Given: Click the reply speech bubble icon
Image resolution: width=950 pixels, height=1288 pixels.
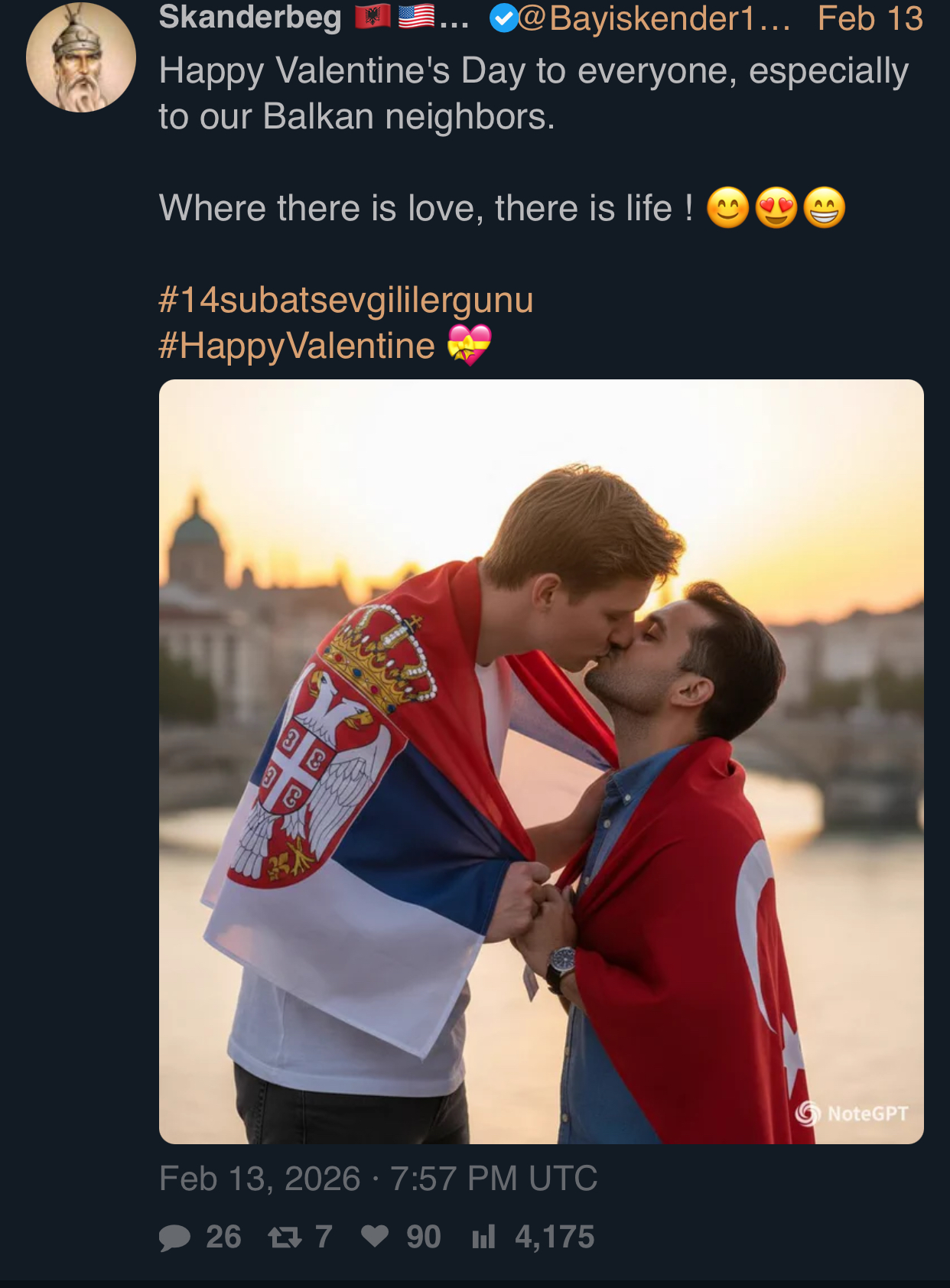Looking at the screenshot, I should 174,1237.
